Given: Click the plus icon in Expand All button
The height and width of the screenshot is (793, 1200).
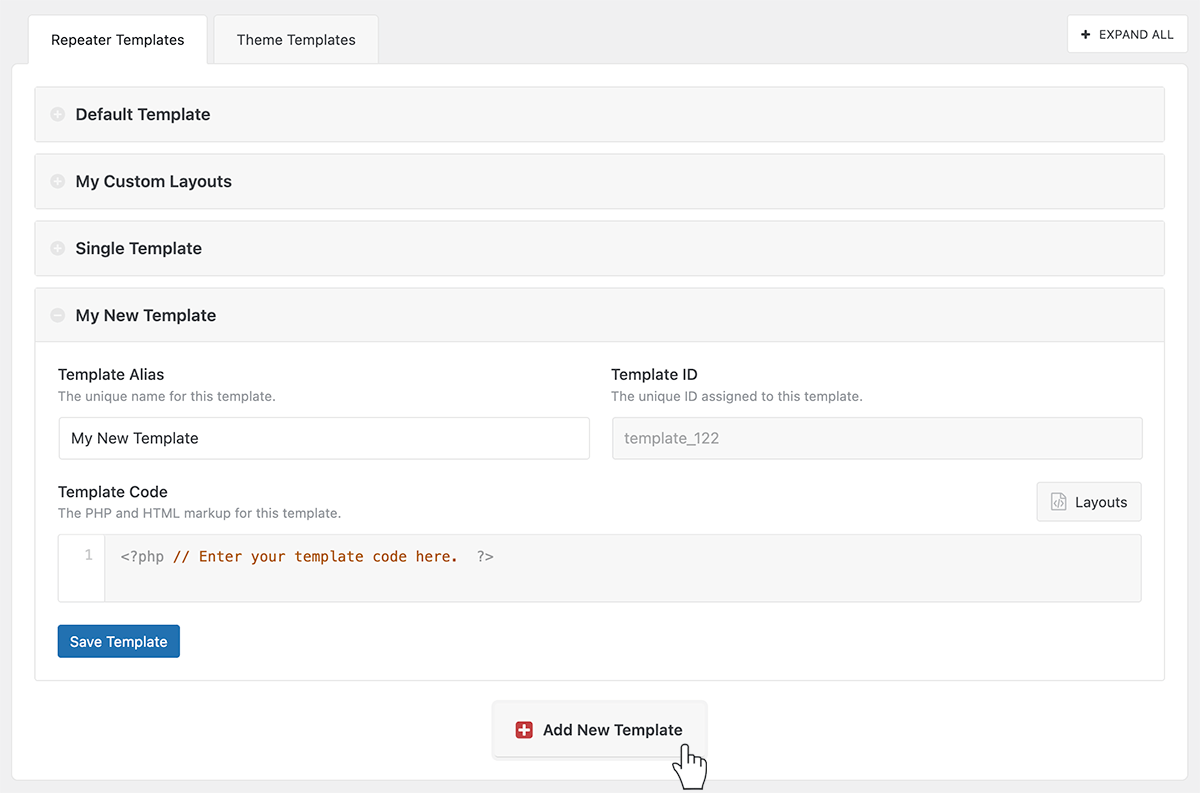Looking at the screenshot, I should (1086, 34).
